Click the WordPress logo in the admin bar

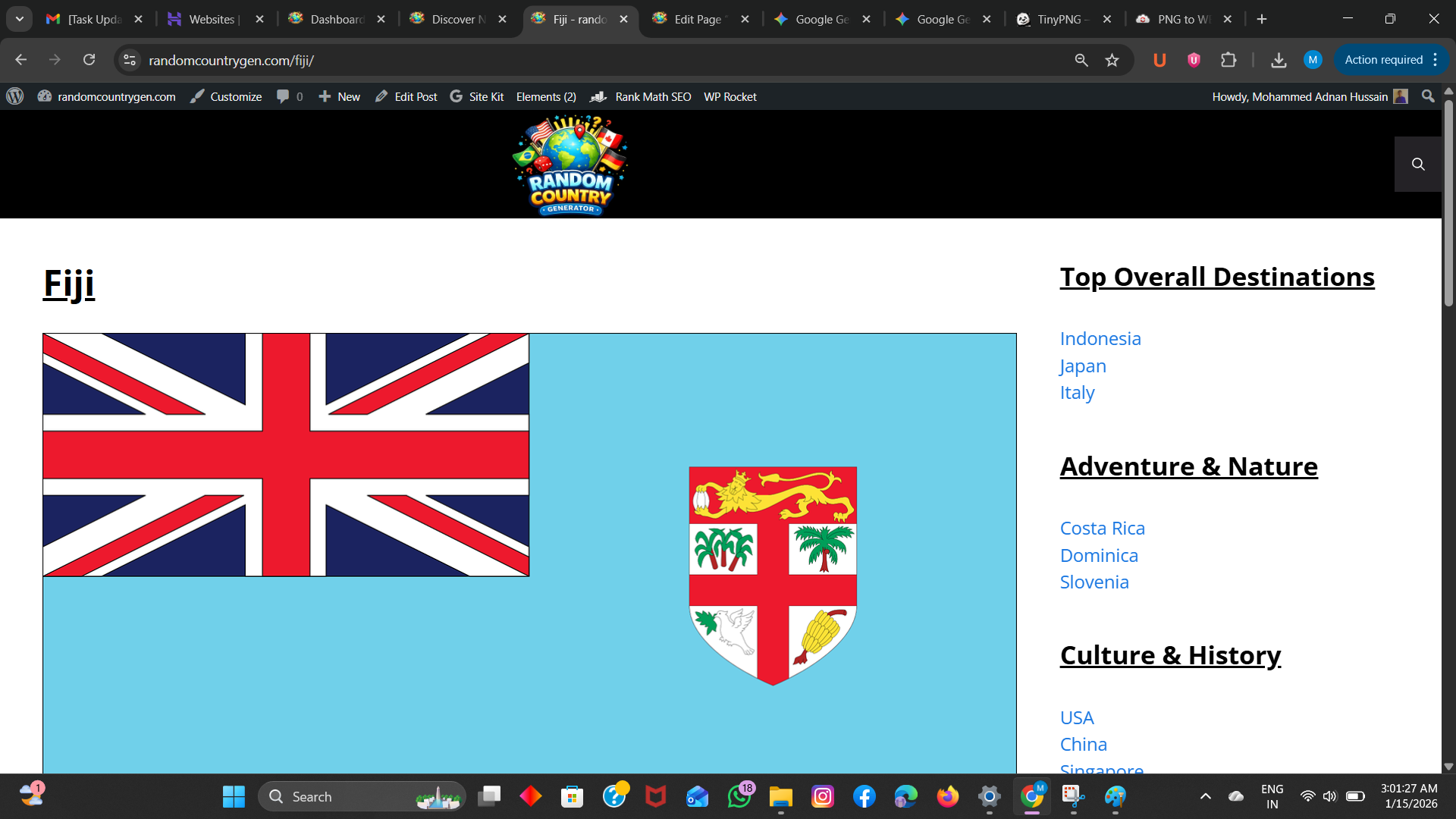point(14,96)
